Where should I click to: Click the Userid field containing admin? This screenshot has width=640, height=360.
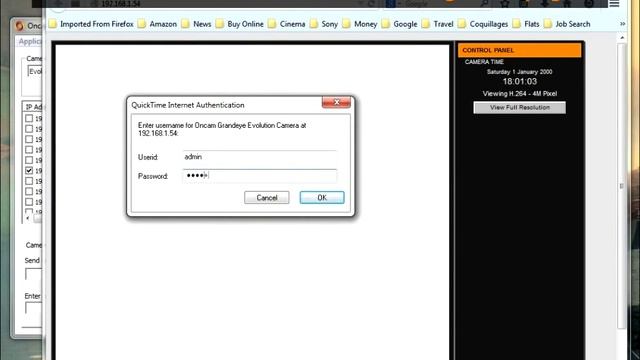(x=260, y=157)
